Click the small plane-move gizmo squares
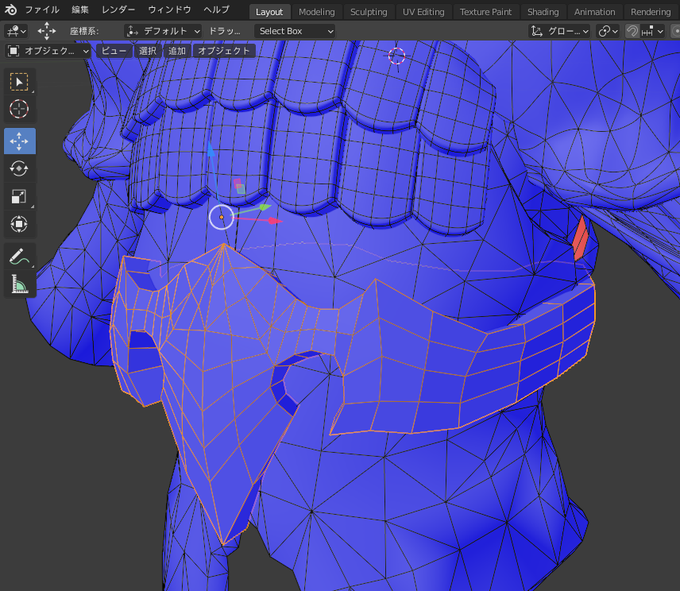 pyautogui.click(x=239, y=186)
